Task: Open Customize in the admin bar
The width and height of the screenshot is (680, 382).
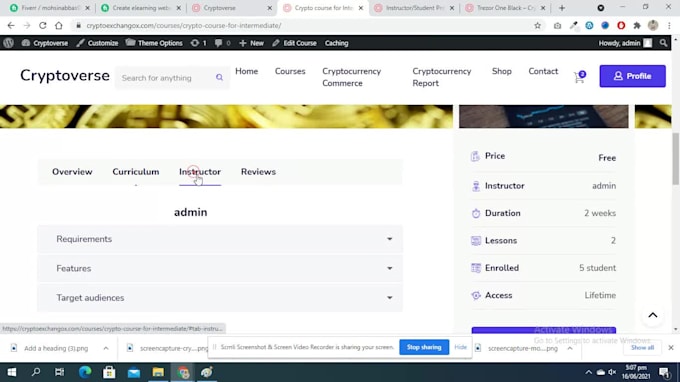Action: point(97,43)
